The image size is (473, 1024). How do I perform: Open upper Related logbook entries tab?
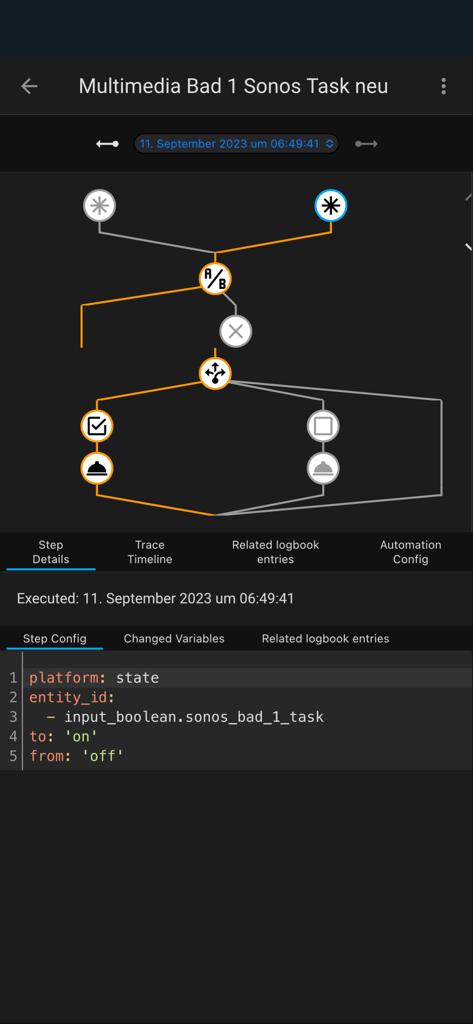click(x=275, y=552)
